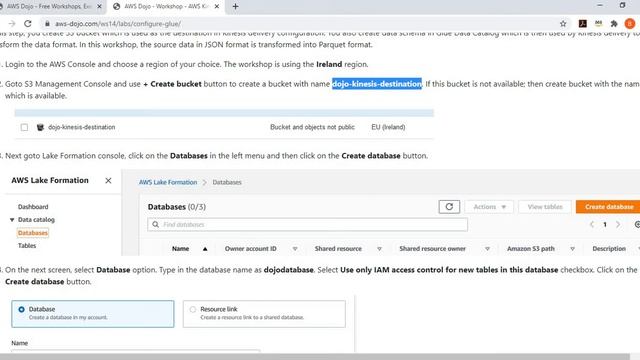The image size is (640, 360).
Task: Open the Shared resource column filter
Action: (x=379, y=249)
